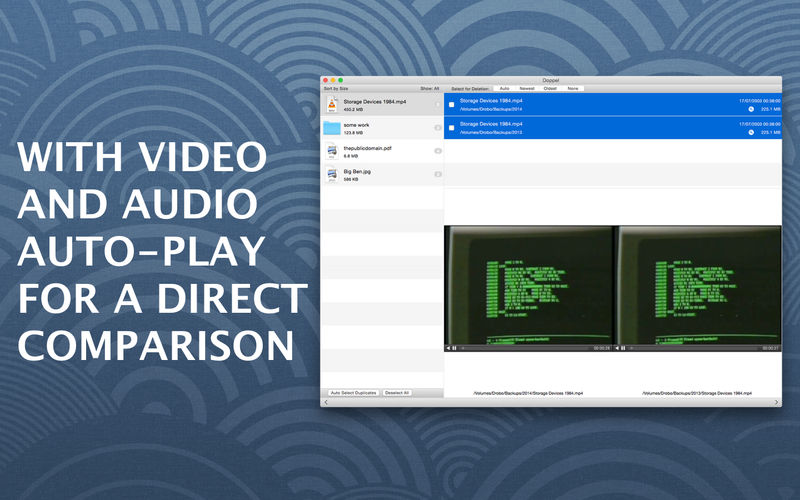Screen dimensions: 800x500
Task: Click the reveal-in-Finder icon for the Backups/2014 copy
Action: coord(751,109)
